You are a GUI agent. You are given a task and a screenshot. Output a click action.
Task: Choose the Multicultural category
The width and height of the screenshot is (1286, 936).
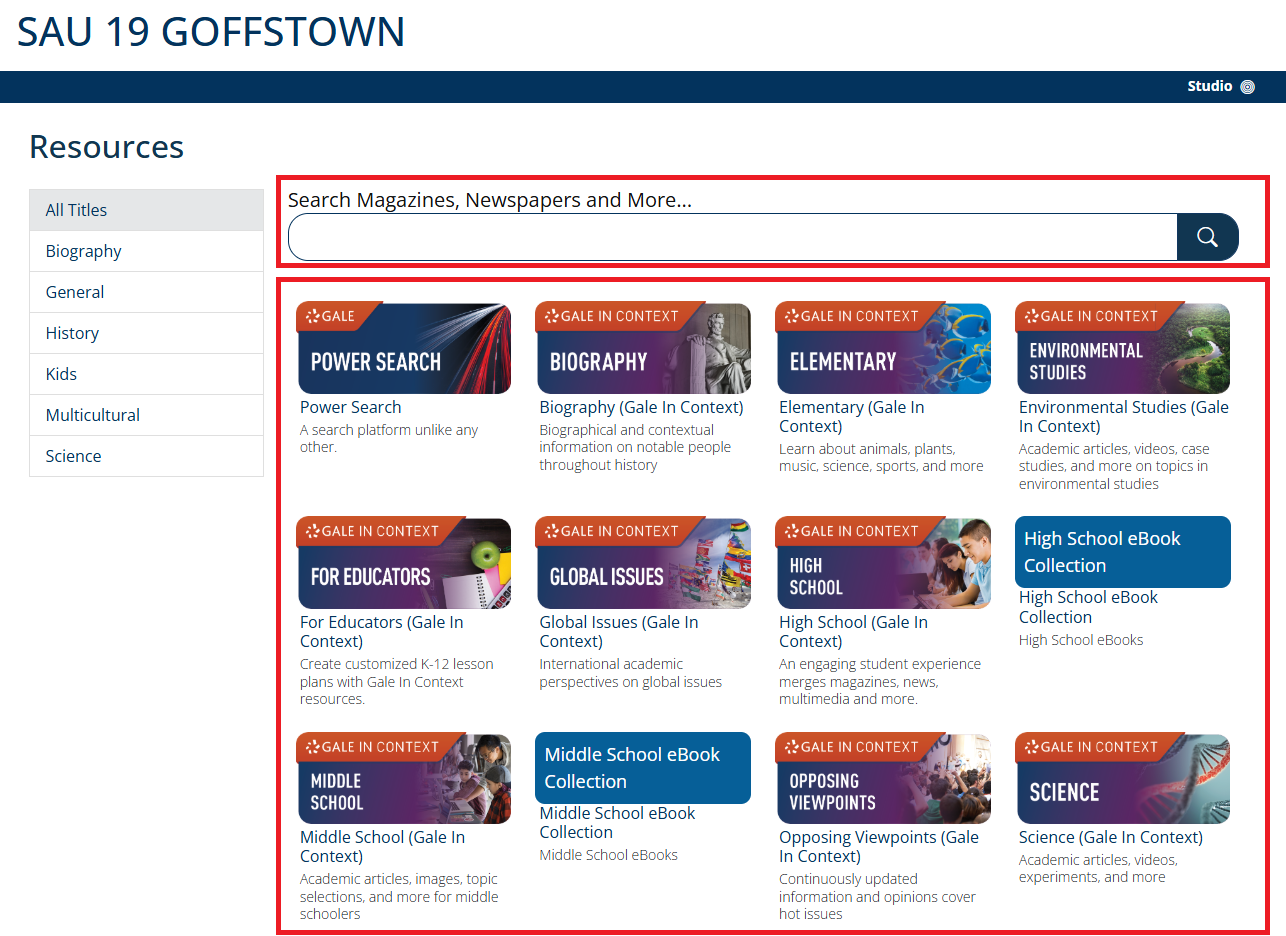146,415
